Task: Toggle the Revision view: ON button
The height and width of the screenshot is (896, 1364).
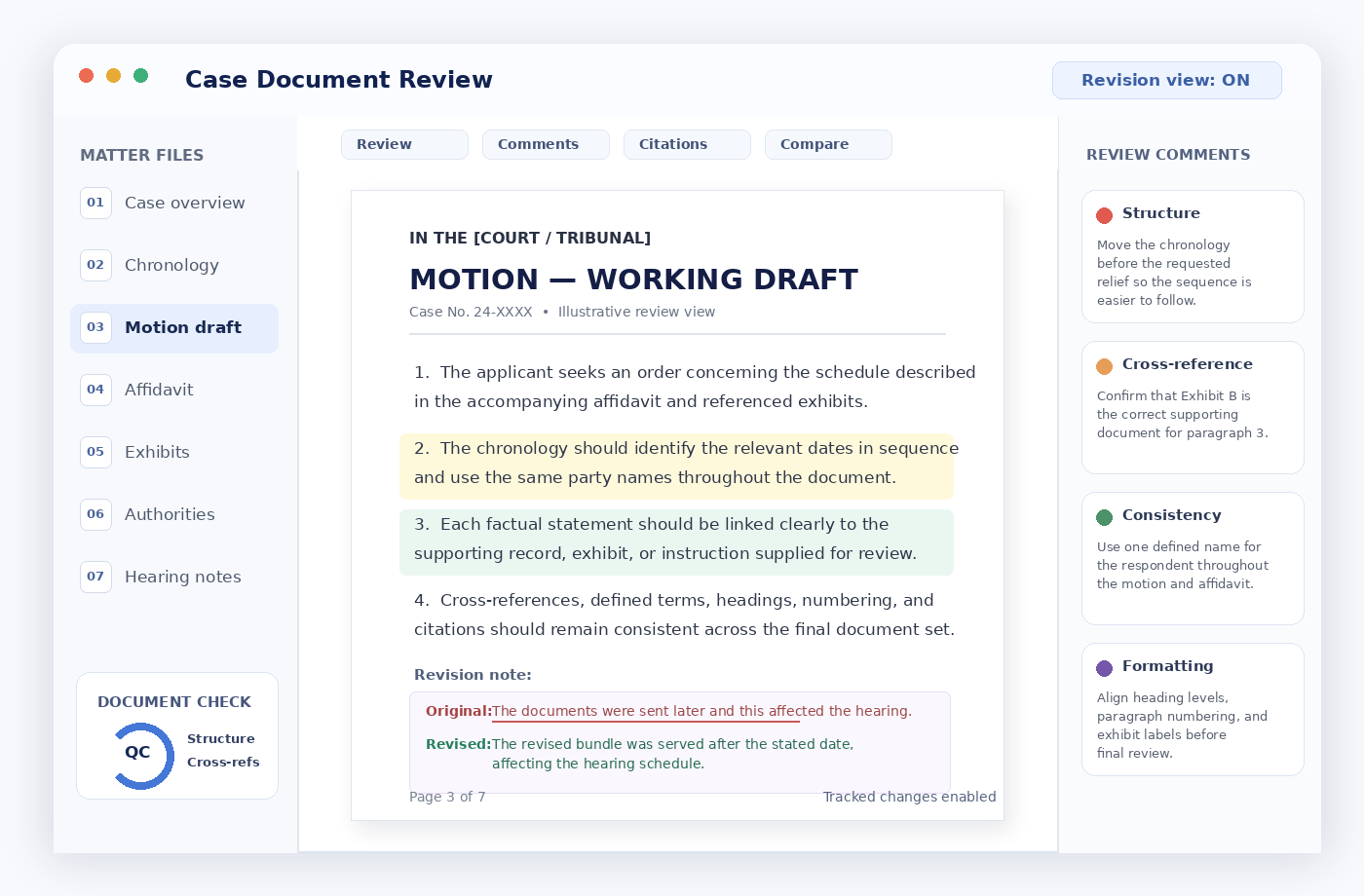Action: pyautogui.click(x=1166, y=80)
